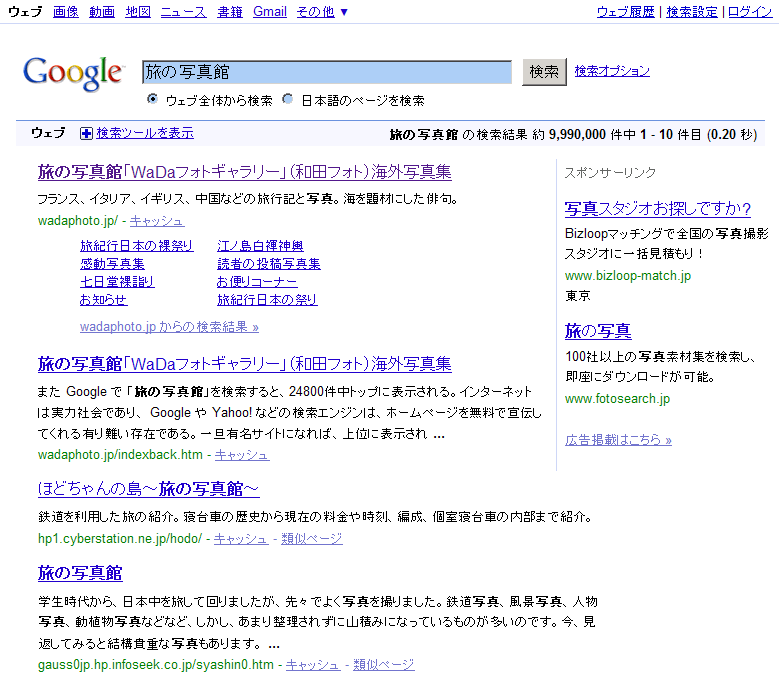This screenshot has width=779, height=680.
Task: Select ウェブ全体から検索 radio button
Action: [x=152, y=99]
